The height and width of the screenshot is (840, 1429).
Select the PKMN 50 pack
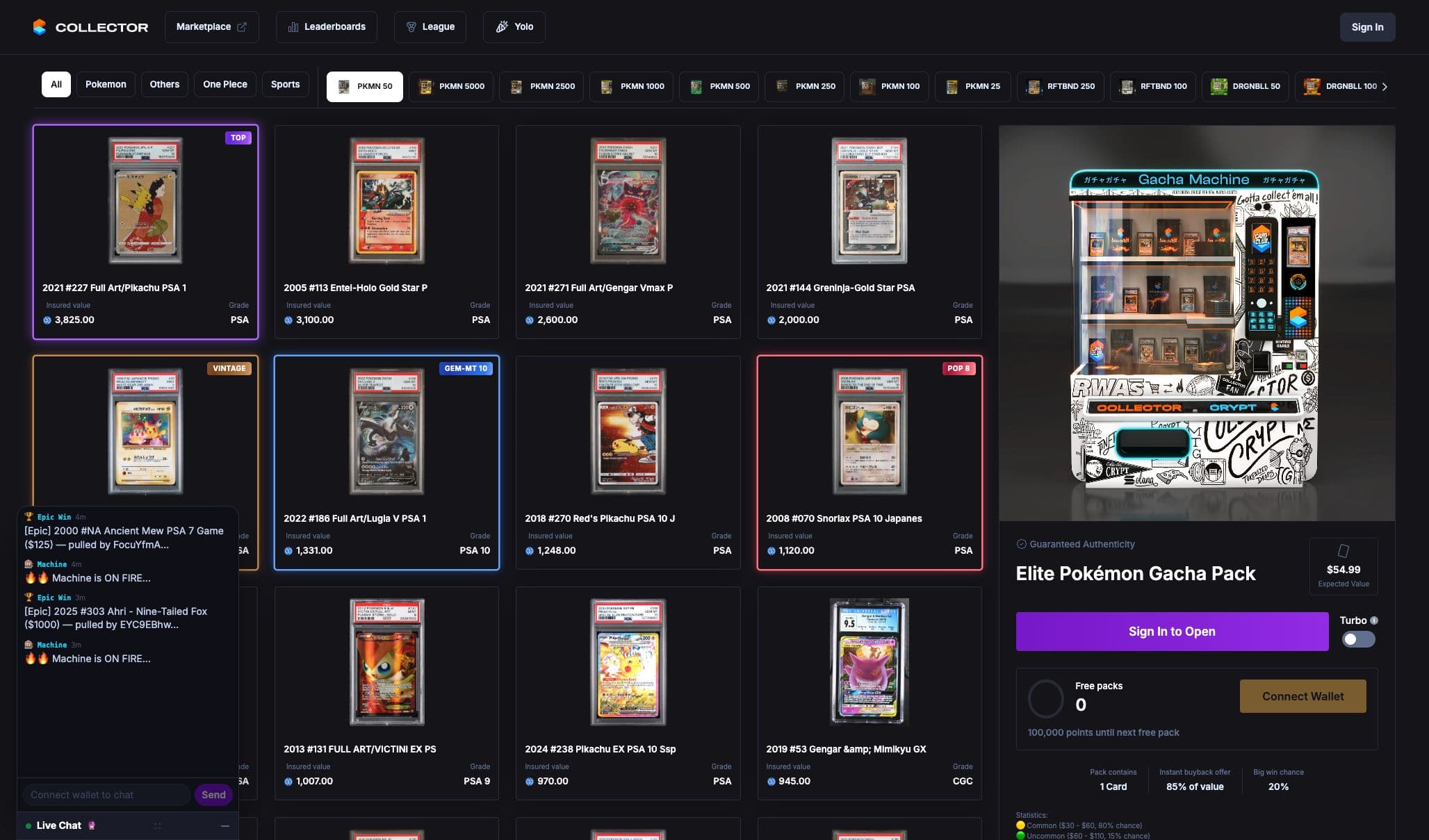click(365, 86)
